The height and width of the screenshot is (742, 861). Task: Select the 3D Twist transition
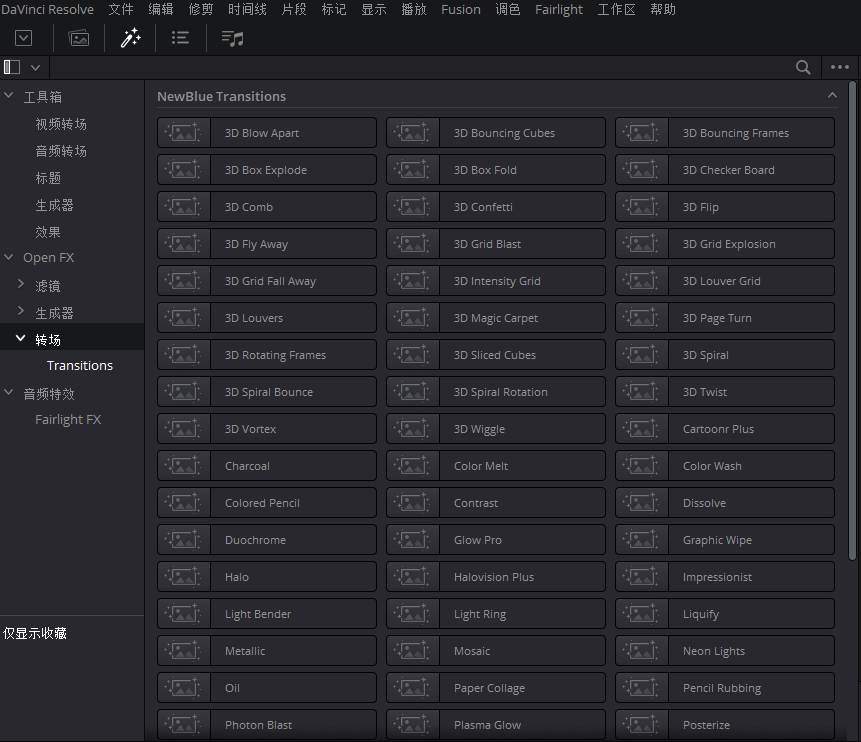pyautogui.click(x=725, y=392)
